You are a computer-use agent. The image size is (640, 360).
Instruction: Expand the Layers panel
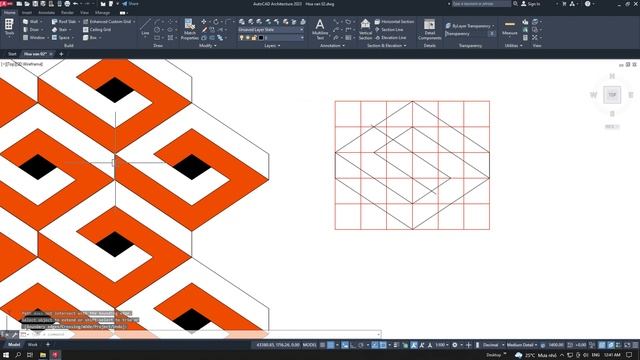(272, 46)
